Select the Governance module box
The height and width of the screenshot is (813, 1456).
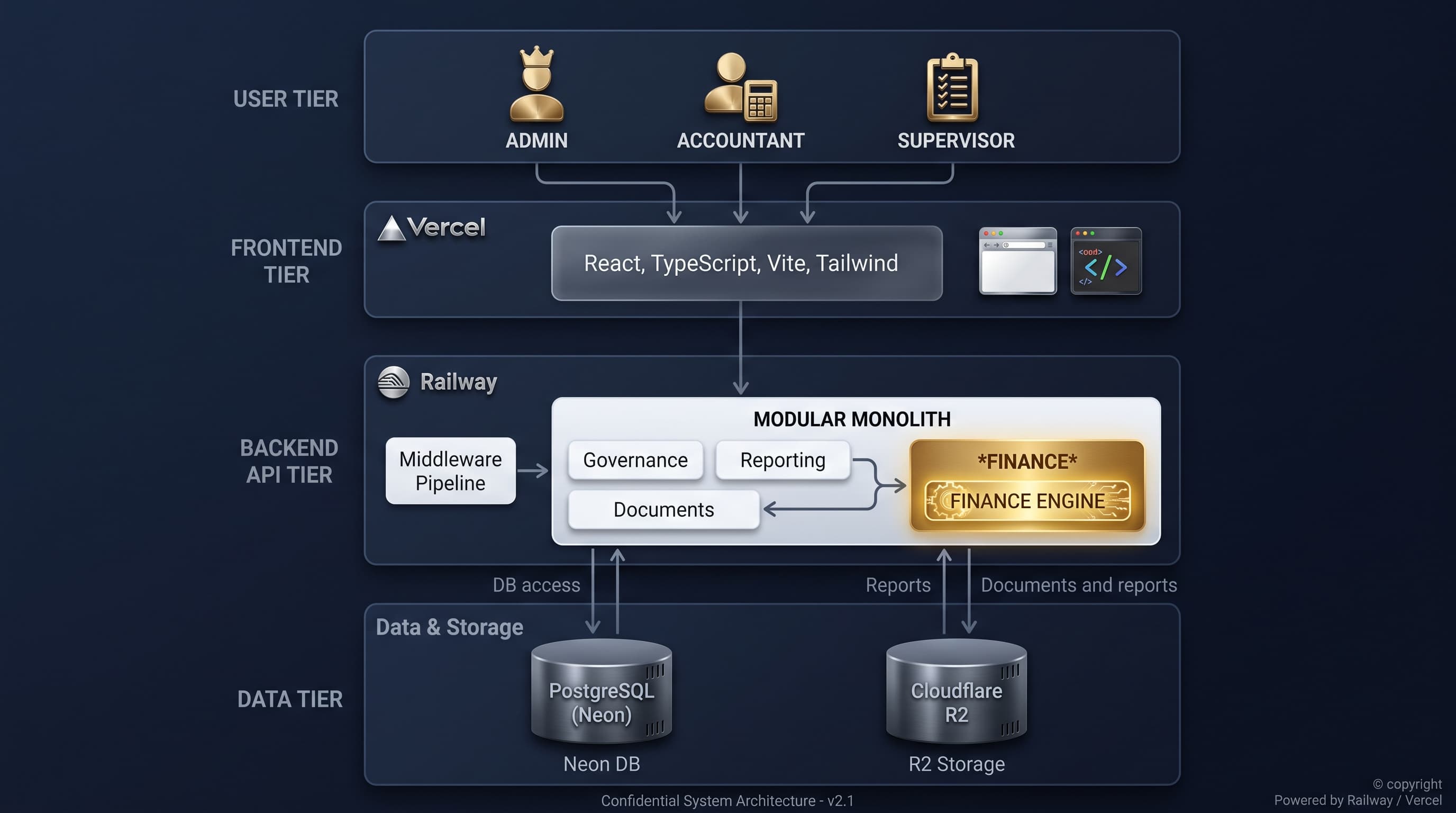(x=635, y=459)
